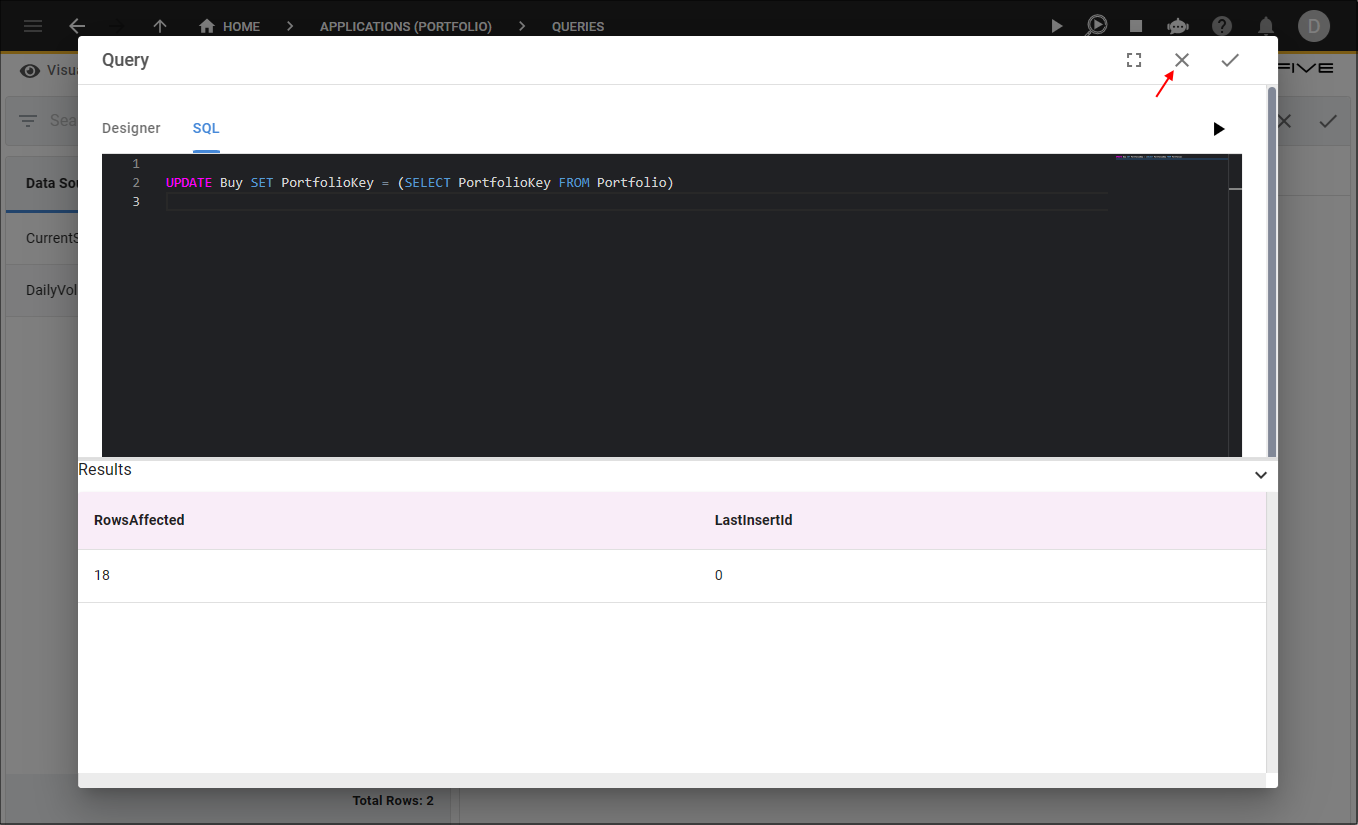
Task: Save the query with the checkmark
Action: (x=1230, y=60)
